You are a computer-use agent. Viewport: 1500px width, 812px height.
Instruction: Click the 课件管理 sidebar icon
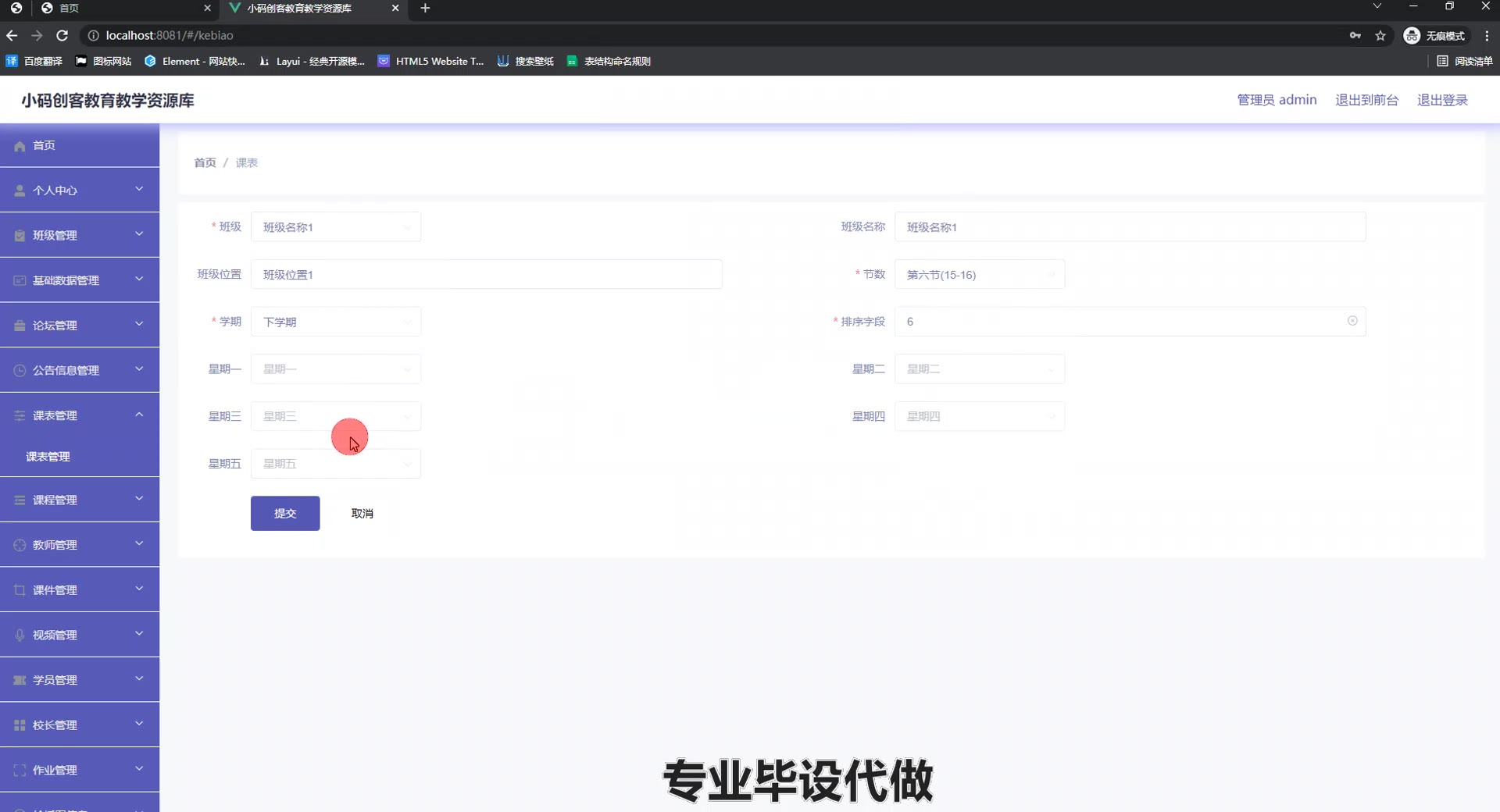(x=20, y=590)
